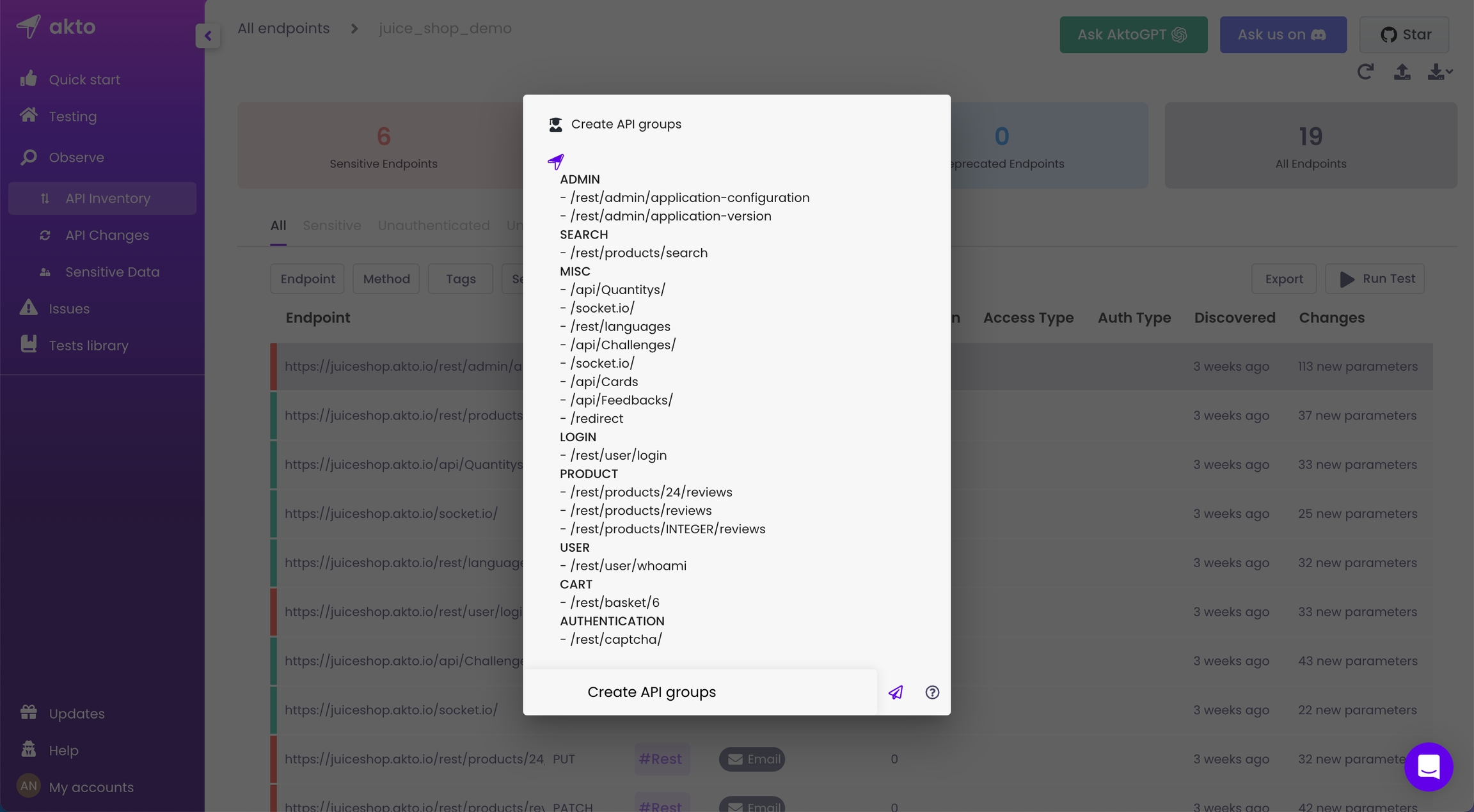
Task: Click the Create API groups input field
Action: point(699,692)
